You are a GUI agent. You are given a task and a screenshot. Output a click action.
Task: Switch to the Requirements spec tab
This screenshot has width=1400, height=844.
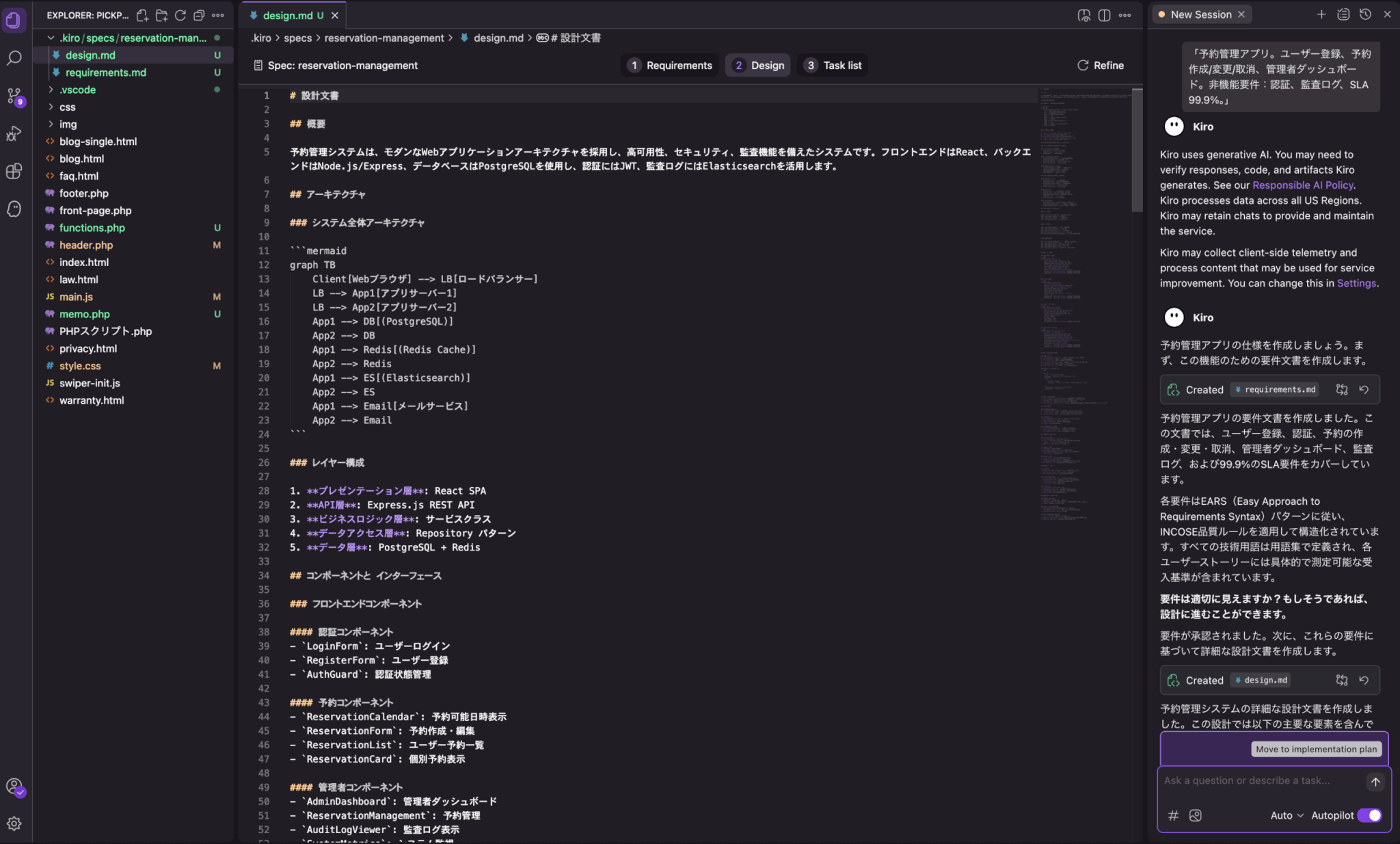[670, 65]
